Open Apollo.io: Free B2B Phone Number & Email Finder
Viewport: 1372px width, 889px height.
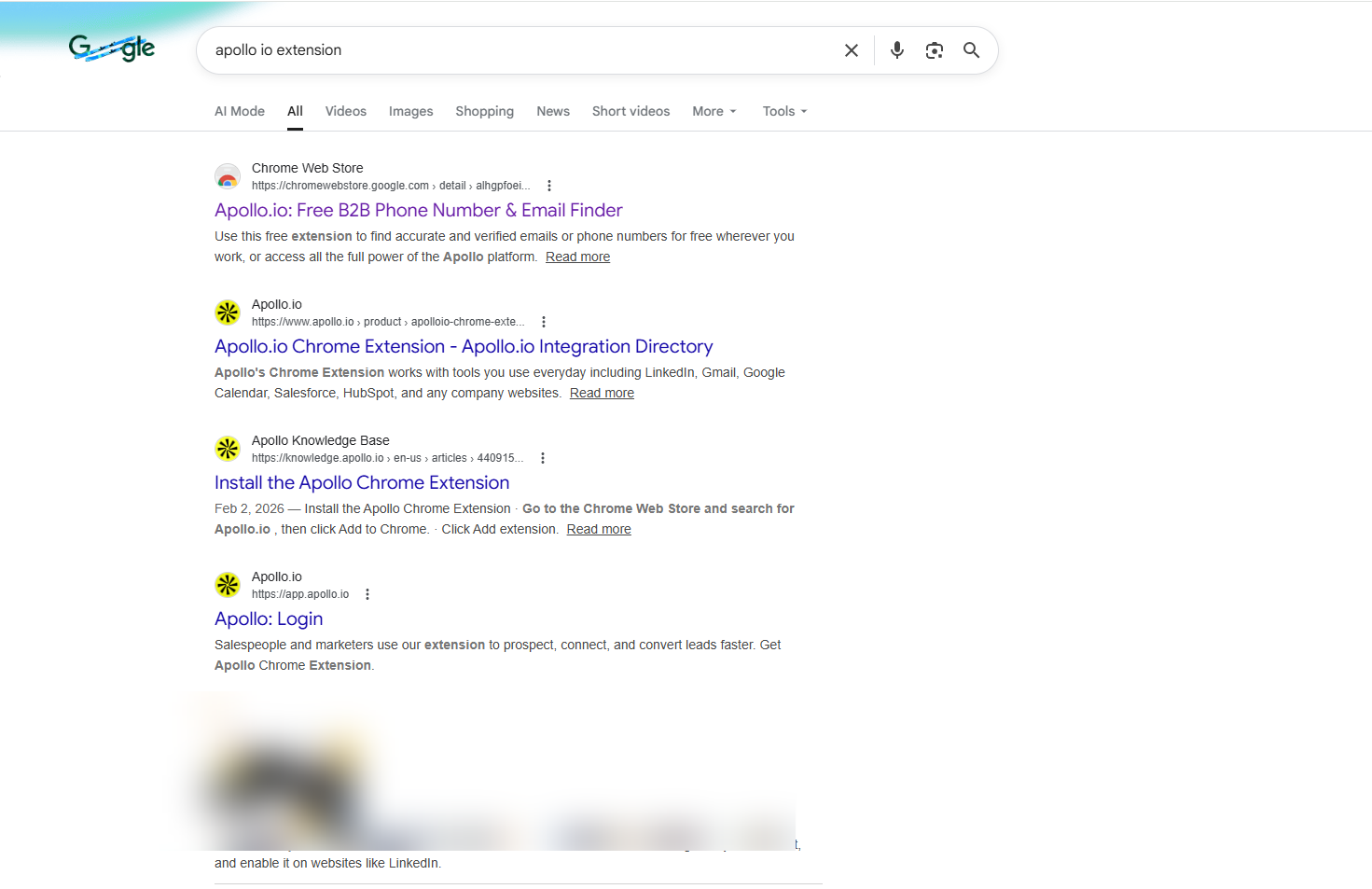[419, 210]
